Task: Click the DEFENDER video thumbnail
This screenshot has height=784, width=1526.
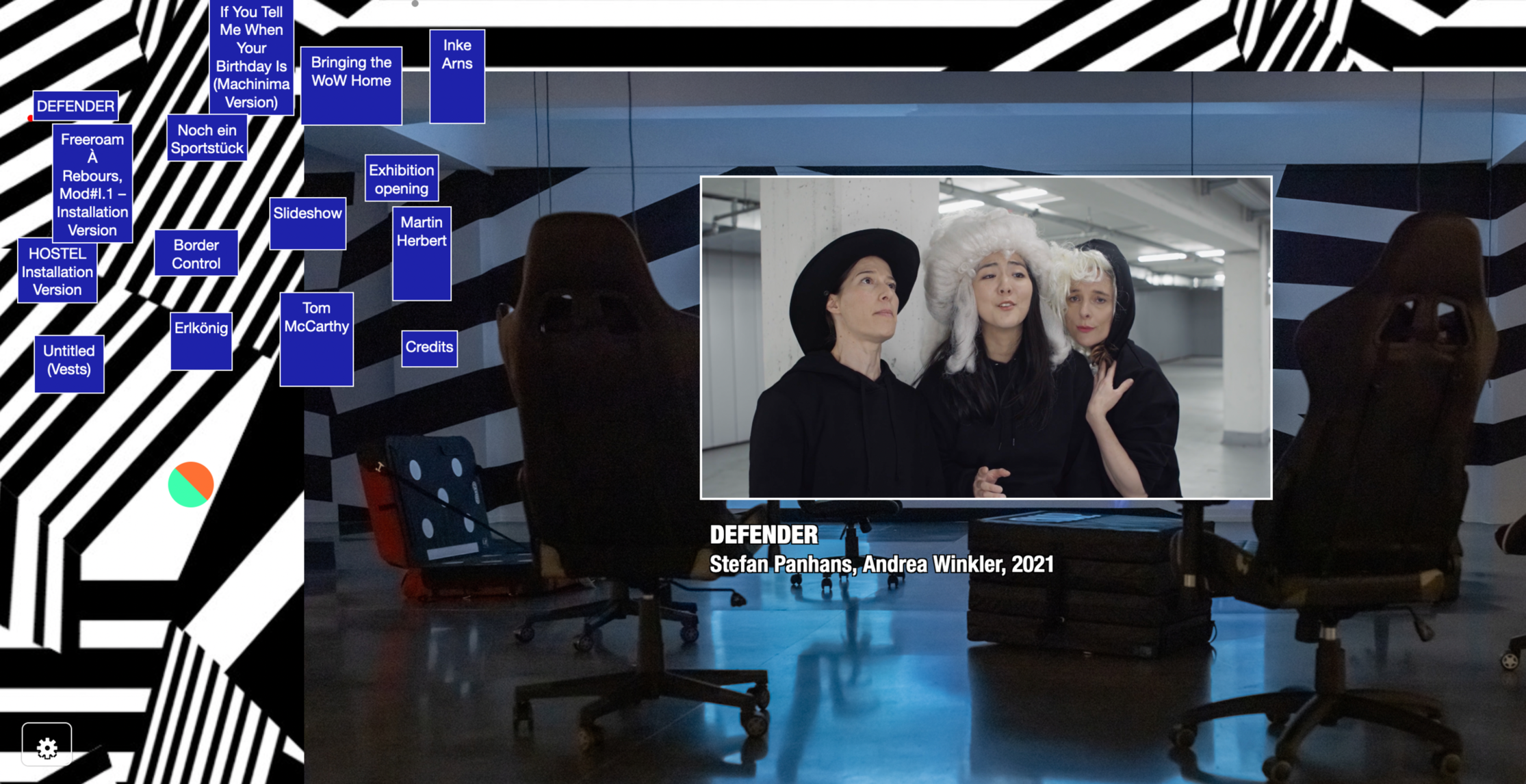Action: [985, 337]
